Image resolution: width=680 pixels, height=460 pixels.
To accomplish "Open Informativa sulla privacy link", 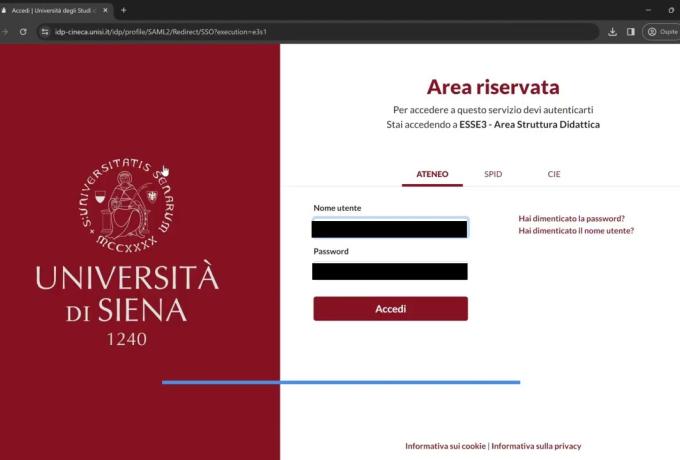I will (536, 446).
